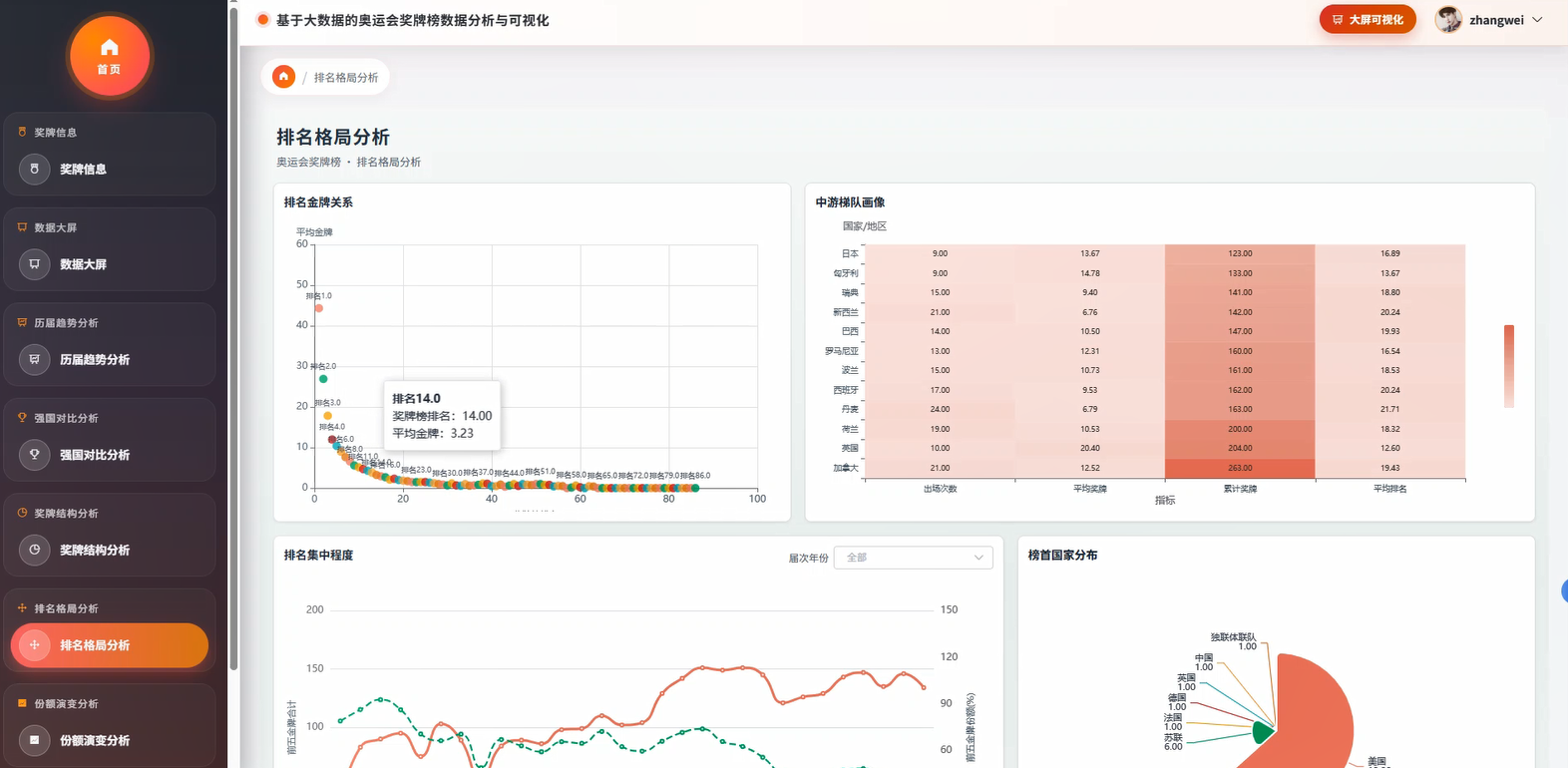Click the 历届趋势分析 circle icon
The image size is (1568, 768).
[x=34, y=359]
